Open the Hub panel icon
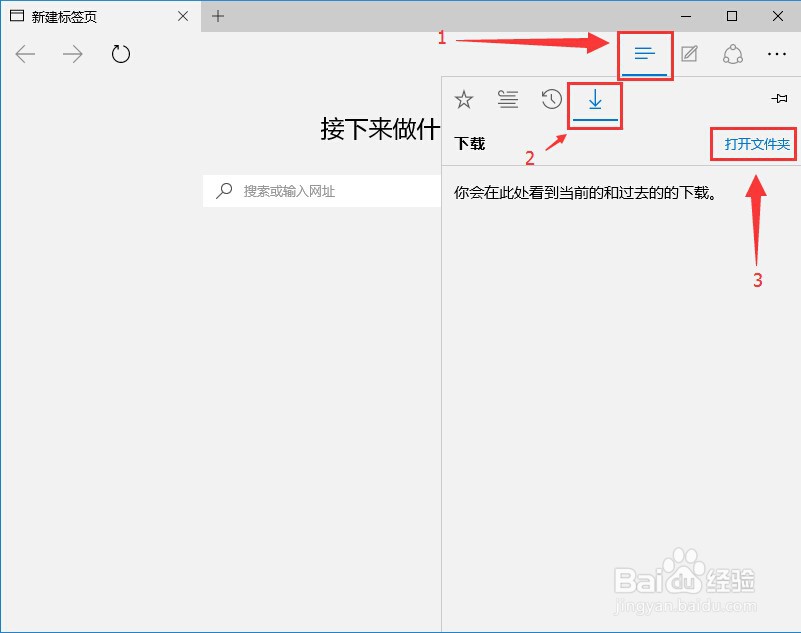Image resolution: width=801 pixels, height=633 pixels. coord(645,54)
